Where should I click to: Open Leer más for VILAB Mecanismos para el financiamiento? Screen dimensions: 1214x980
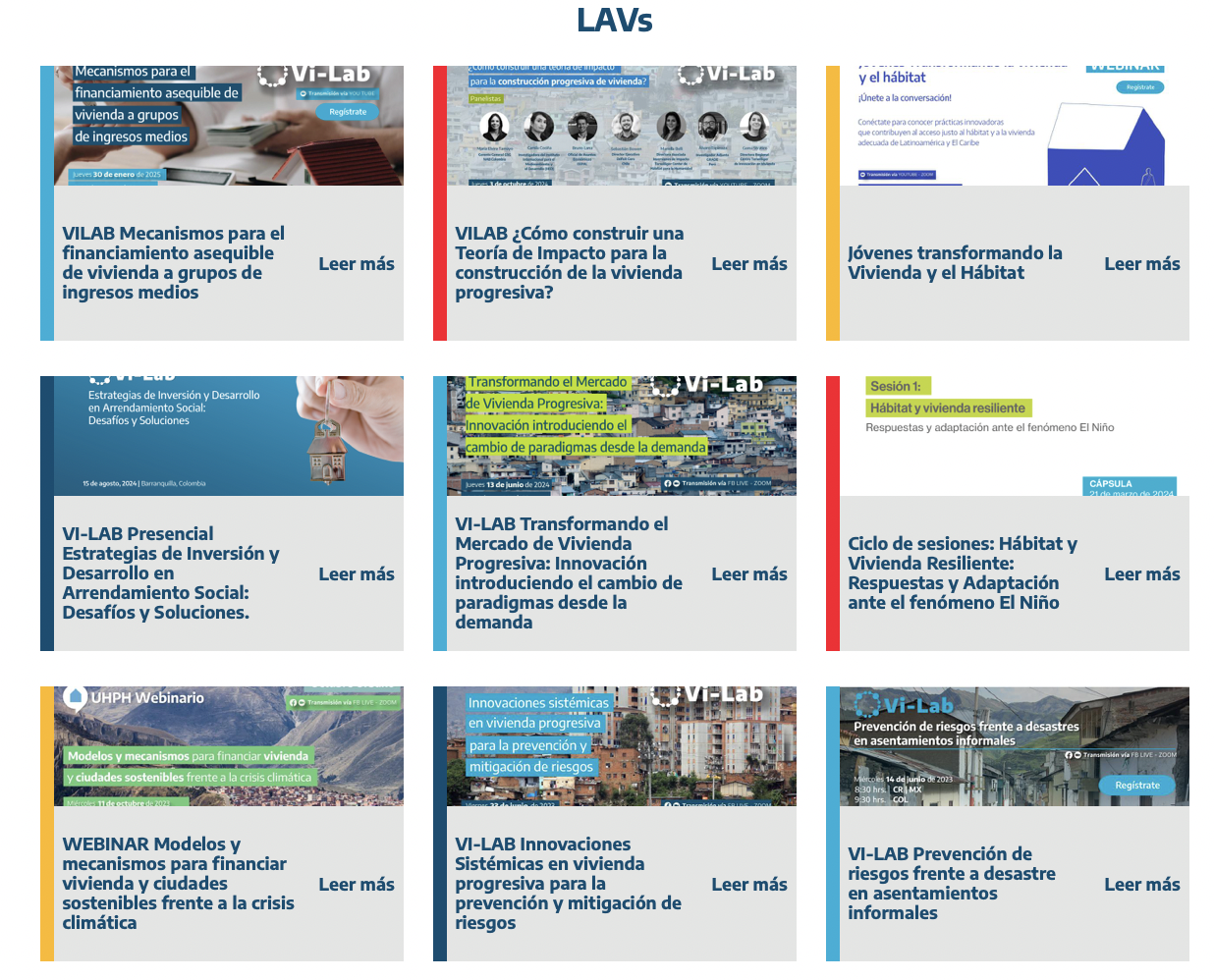point(357,264)
